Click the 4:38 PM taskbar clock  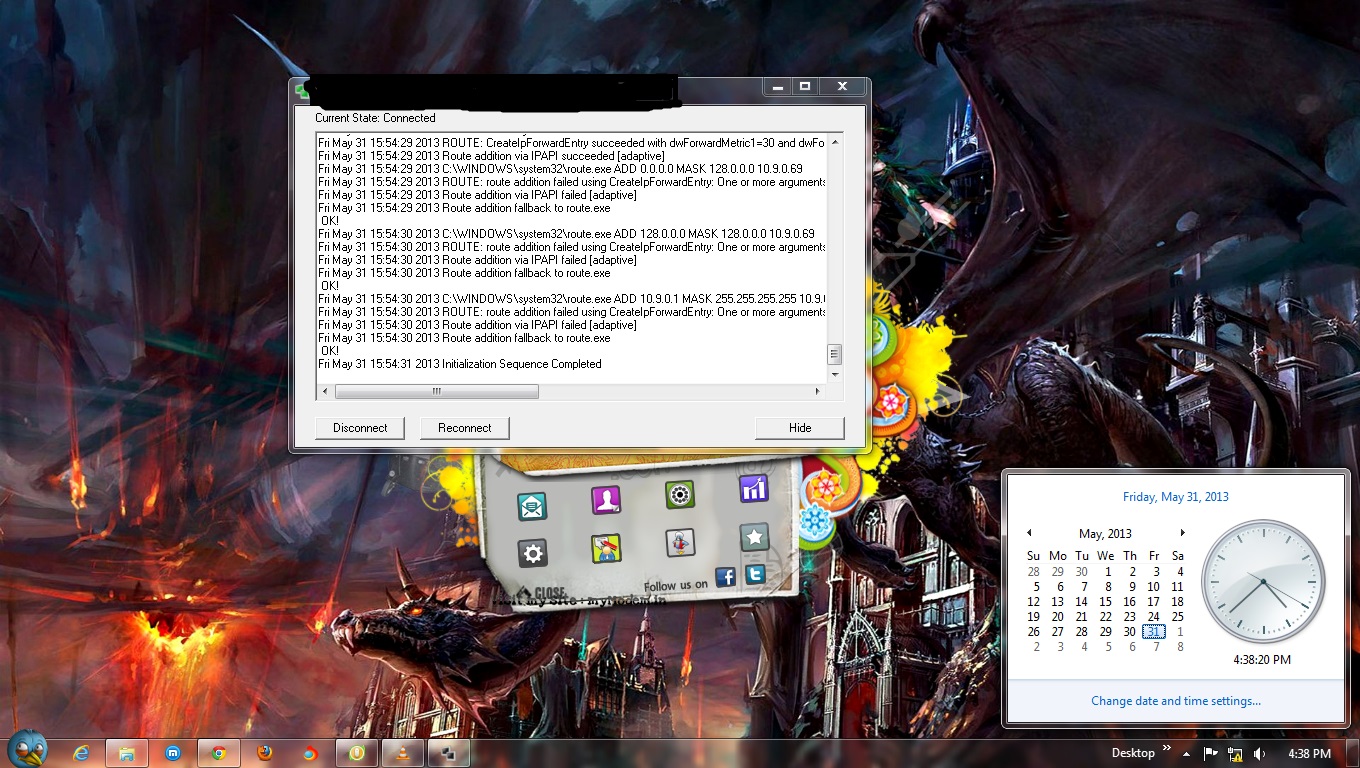pyautogui.click(x=1309, y=754)
